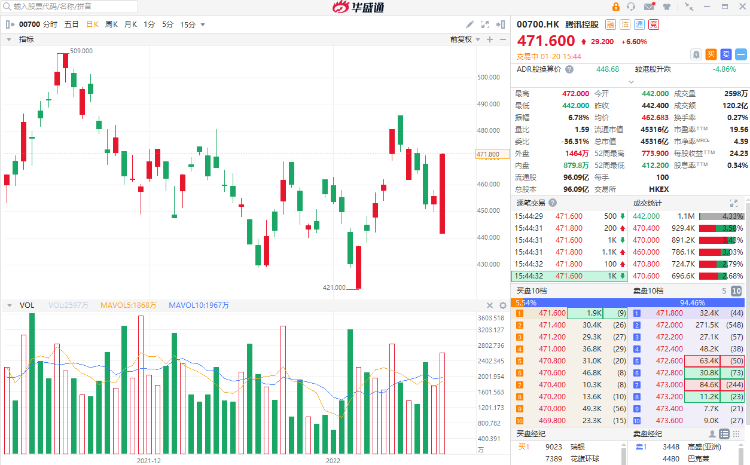Select the 日K daily candlestick tab
Image resolution: width=750 pixels, height=465 pixels.
click(92, 24)
